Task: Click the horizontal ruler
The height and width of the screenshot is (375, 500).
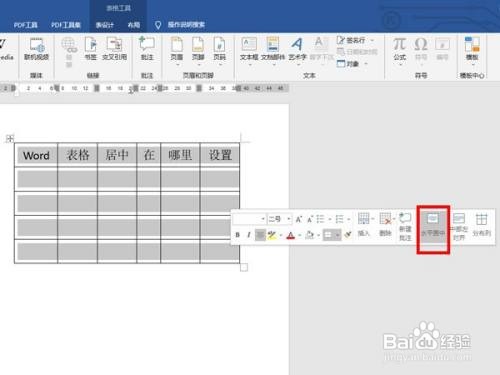Action: click(144, 88)
